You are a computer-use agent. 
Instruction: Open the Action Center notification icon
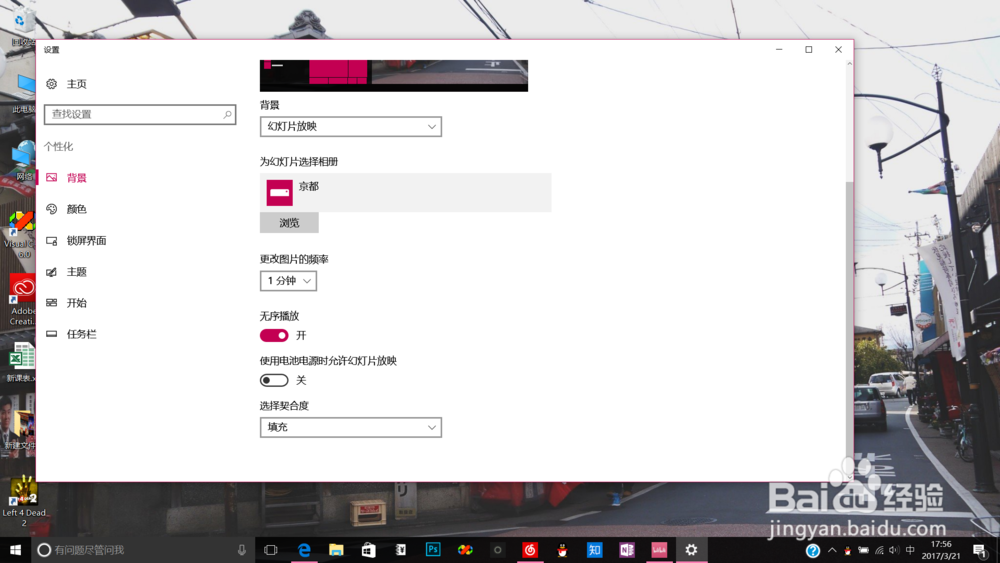[980, 550]
